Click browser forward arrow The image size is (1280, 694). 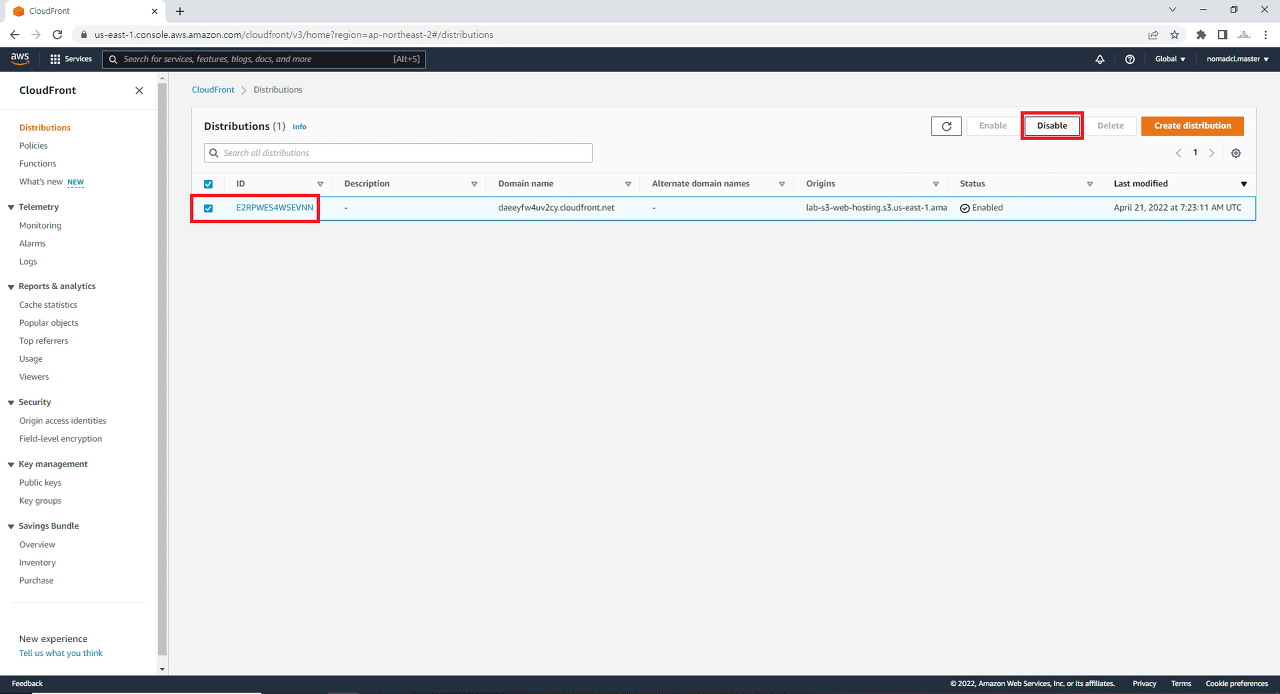35,34
